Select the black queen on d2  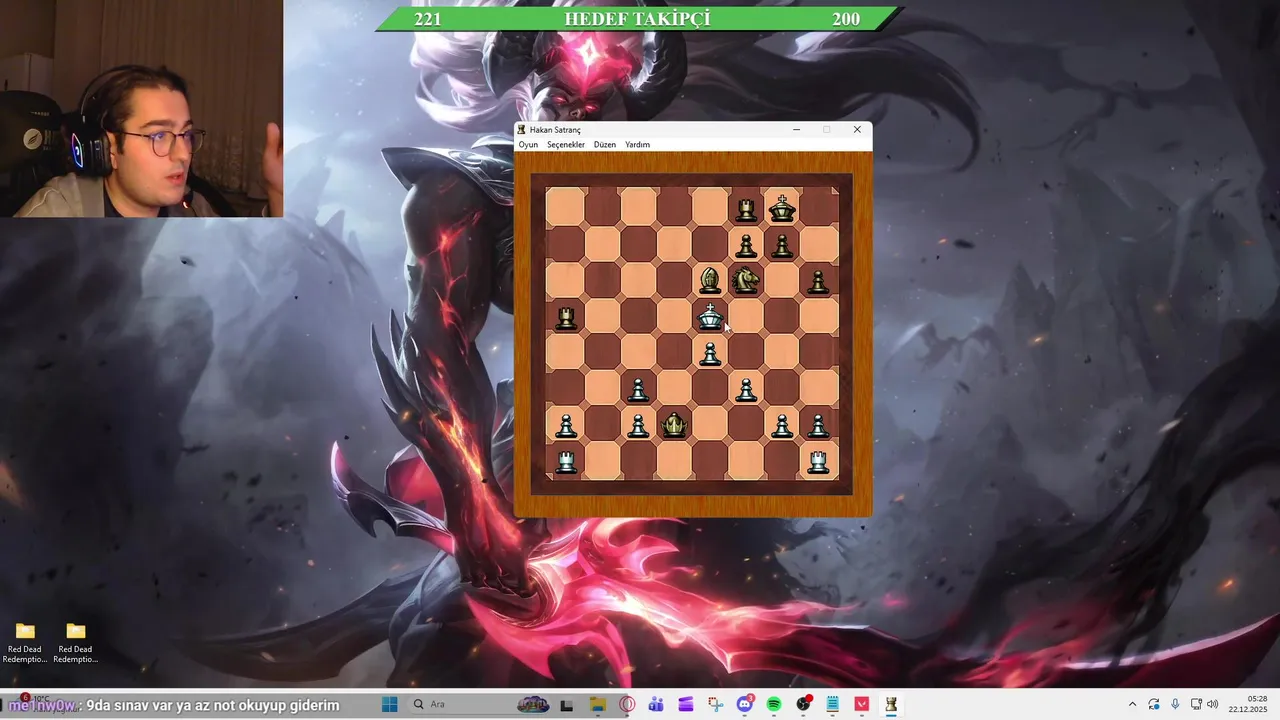674,425
